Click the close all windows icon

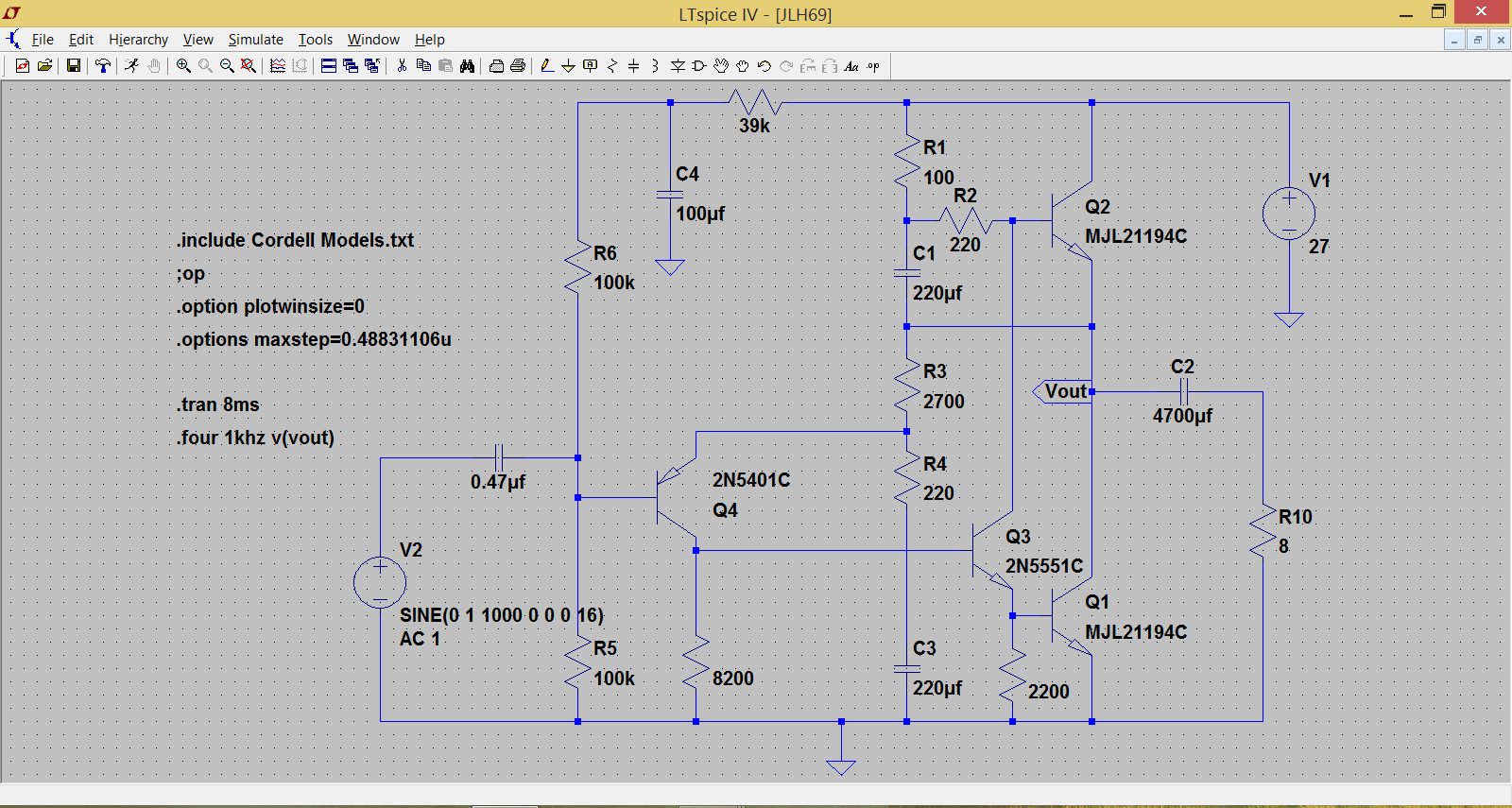372,65
